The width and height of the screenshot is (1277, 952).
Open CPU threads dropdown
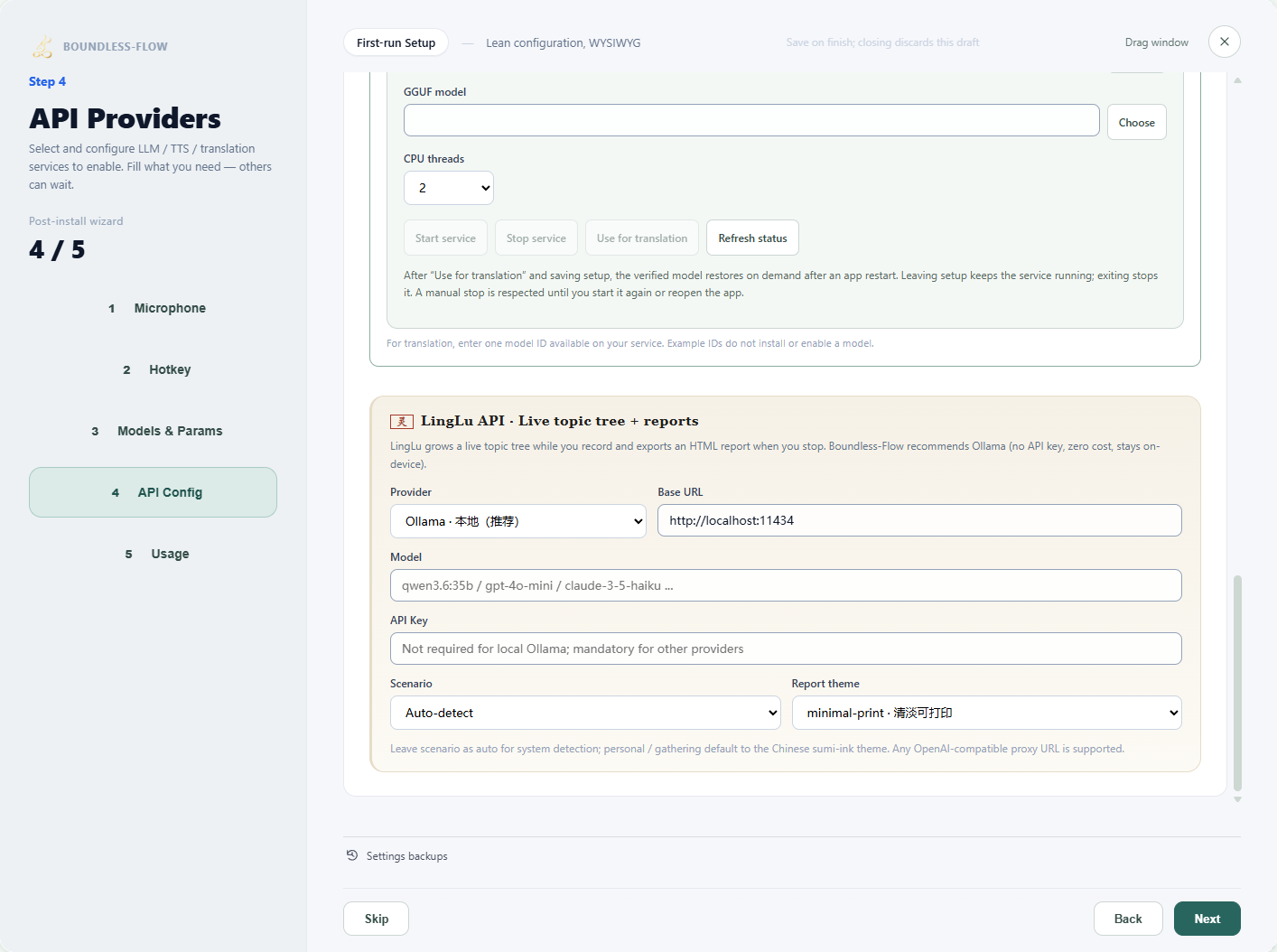[449, 188]
